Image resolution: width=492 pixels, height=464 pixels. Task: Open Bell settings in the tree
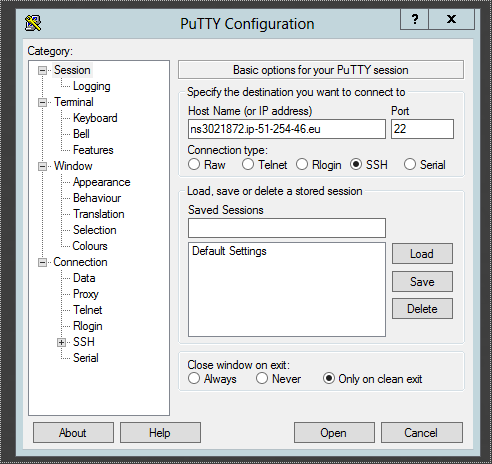pyautogui.click(x=81, y=134)
